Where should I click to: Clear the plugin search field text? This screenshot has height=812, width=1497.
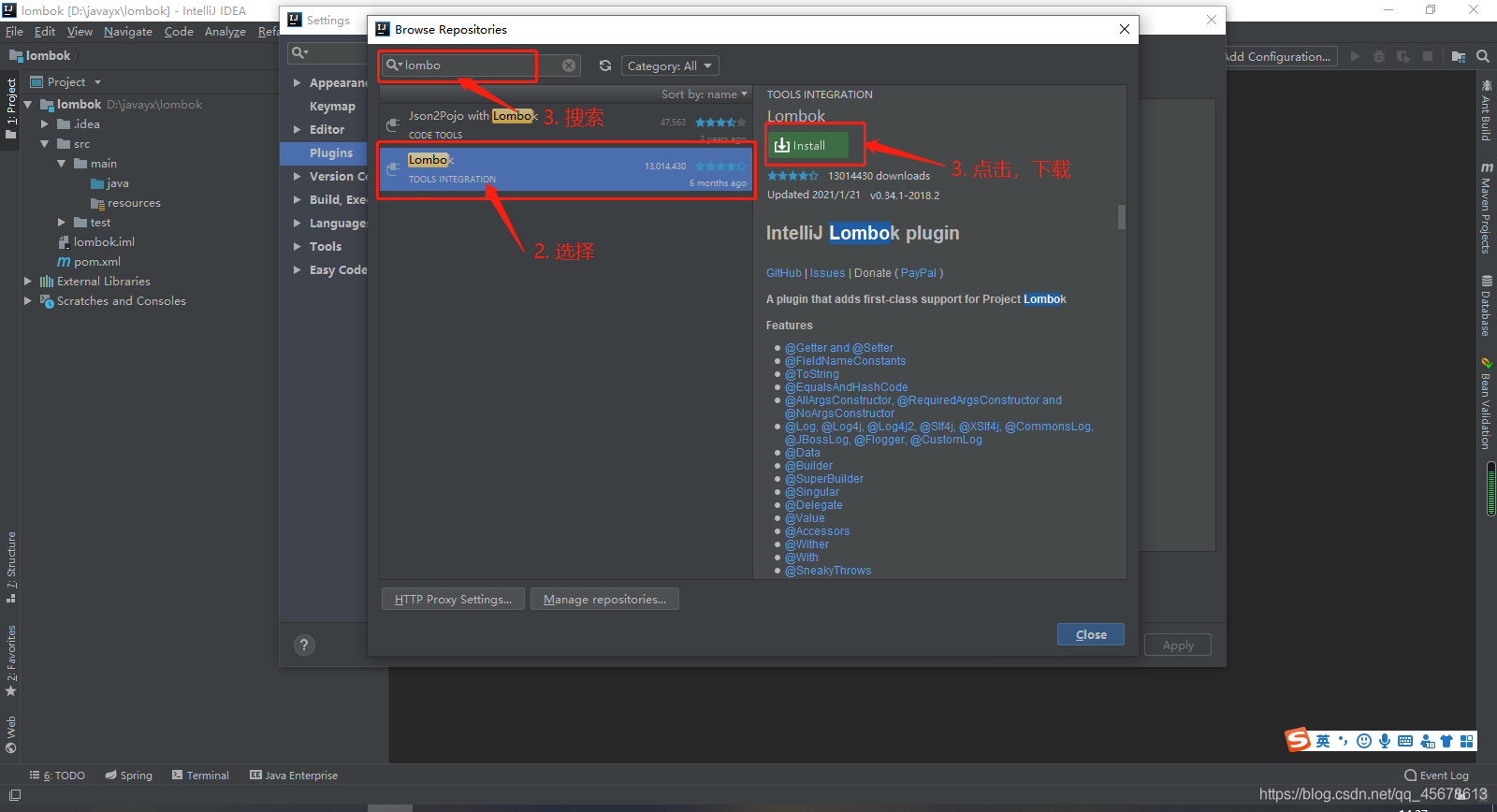click(569, 65)
